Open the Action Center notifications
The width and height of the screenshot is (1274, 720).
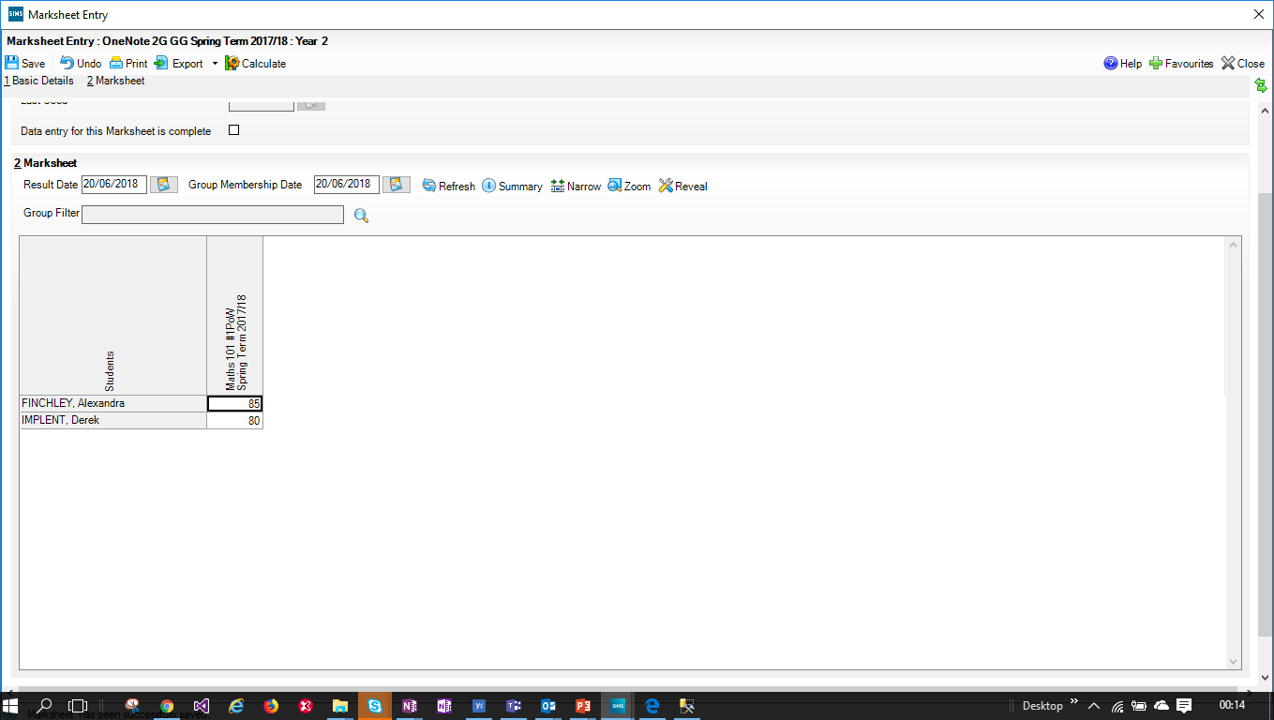tap(1184, 706)
